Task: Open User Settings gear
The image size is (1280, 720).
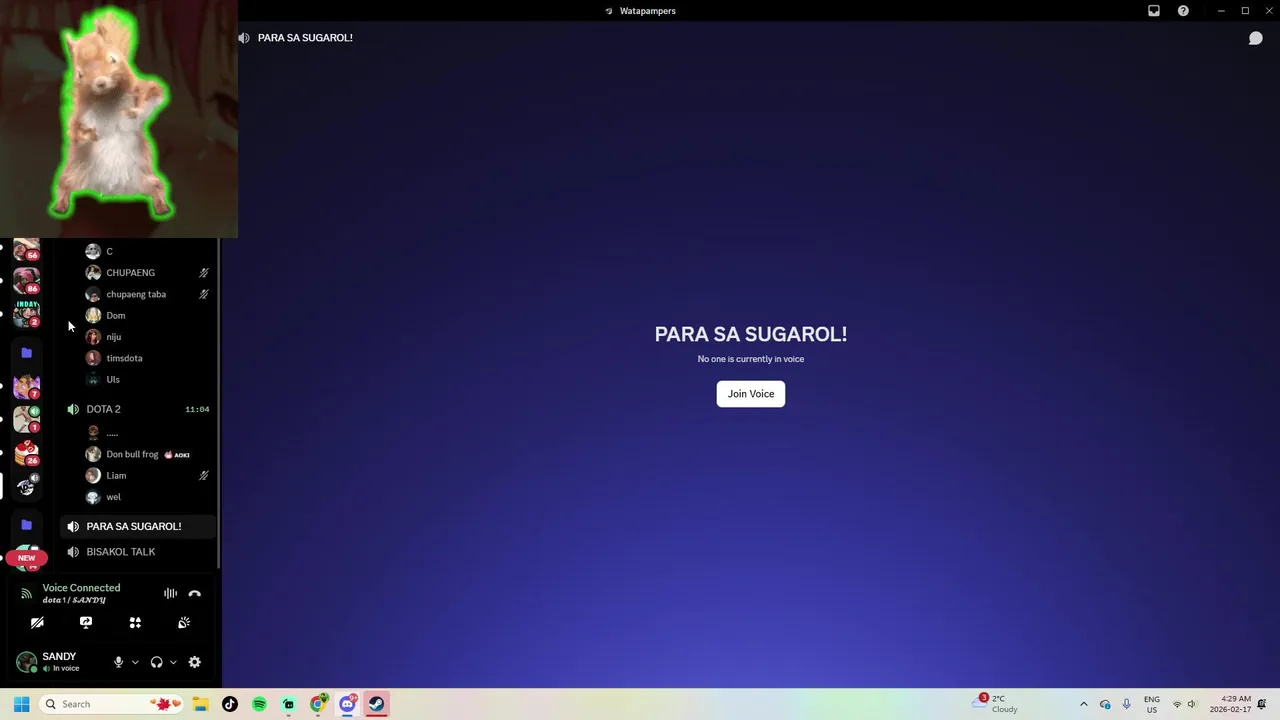Action: point(194,662)
